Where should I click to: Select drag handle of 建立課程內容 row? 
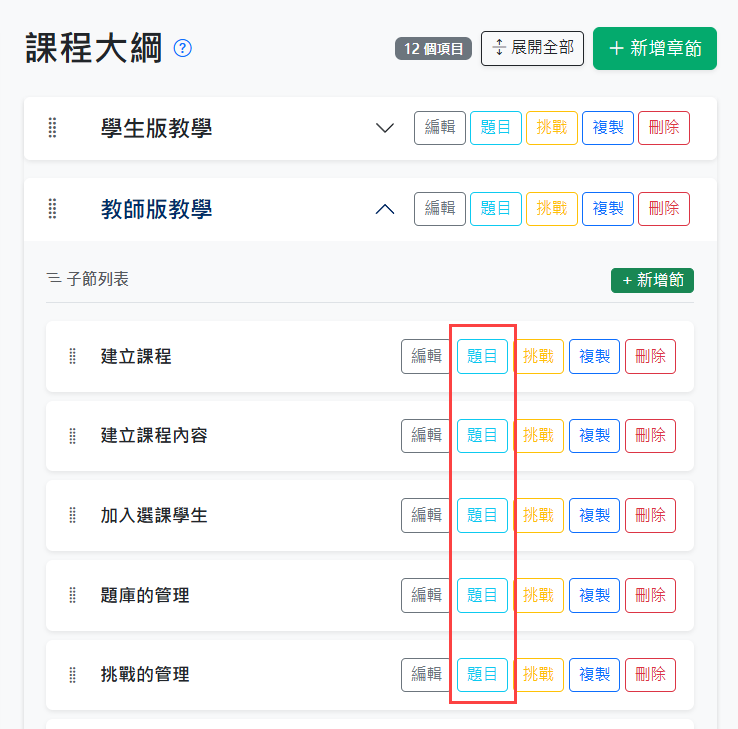pos(72,436)
